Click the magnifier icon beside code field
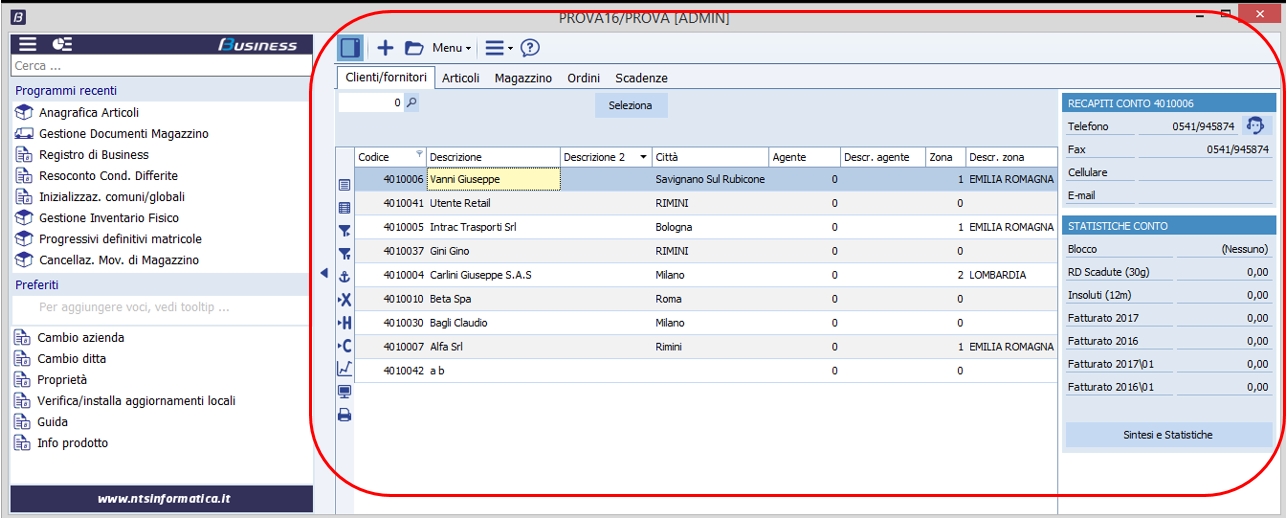Viewport: 1288px width, 518px height. pos(411,102)
